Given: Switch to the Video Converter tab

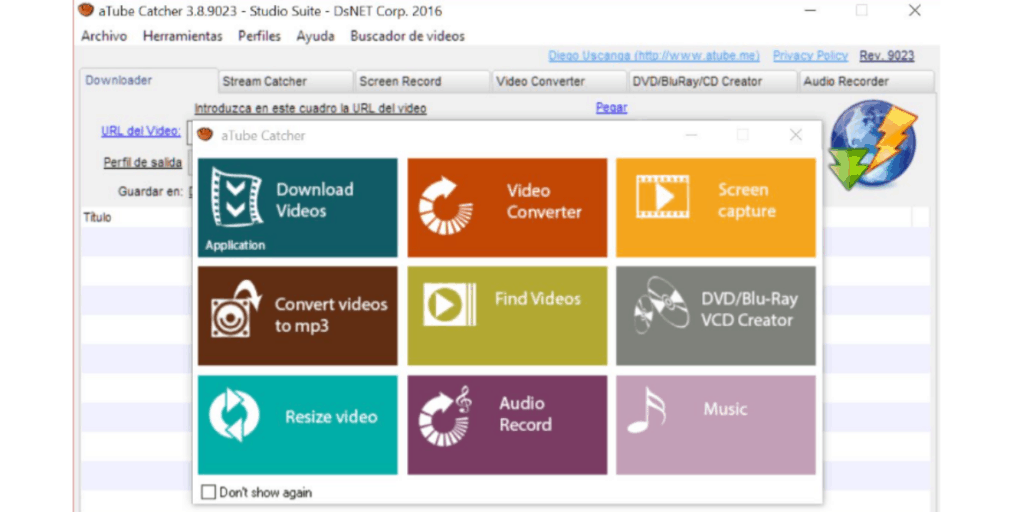Looking at the screenshot, I should (x=558, y=82).
